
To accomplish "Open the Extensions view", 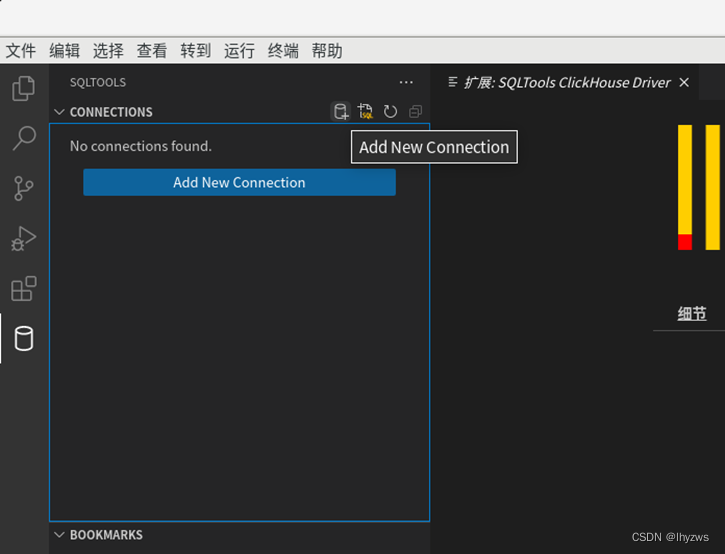I will pyautogui.click(x=24, y=289).
